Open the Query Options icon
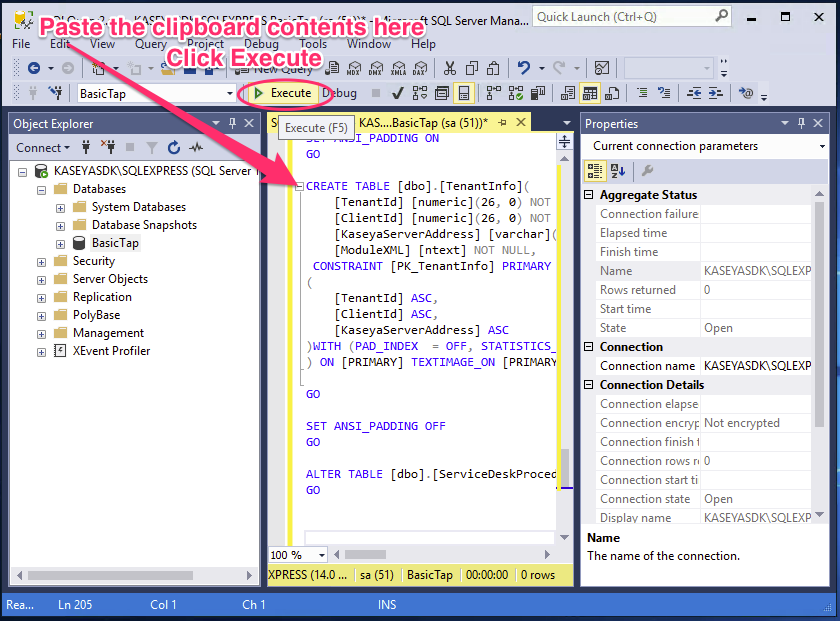This screenshot has height=621, width=840. pyautogui.click(x=442, y=94)
